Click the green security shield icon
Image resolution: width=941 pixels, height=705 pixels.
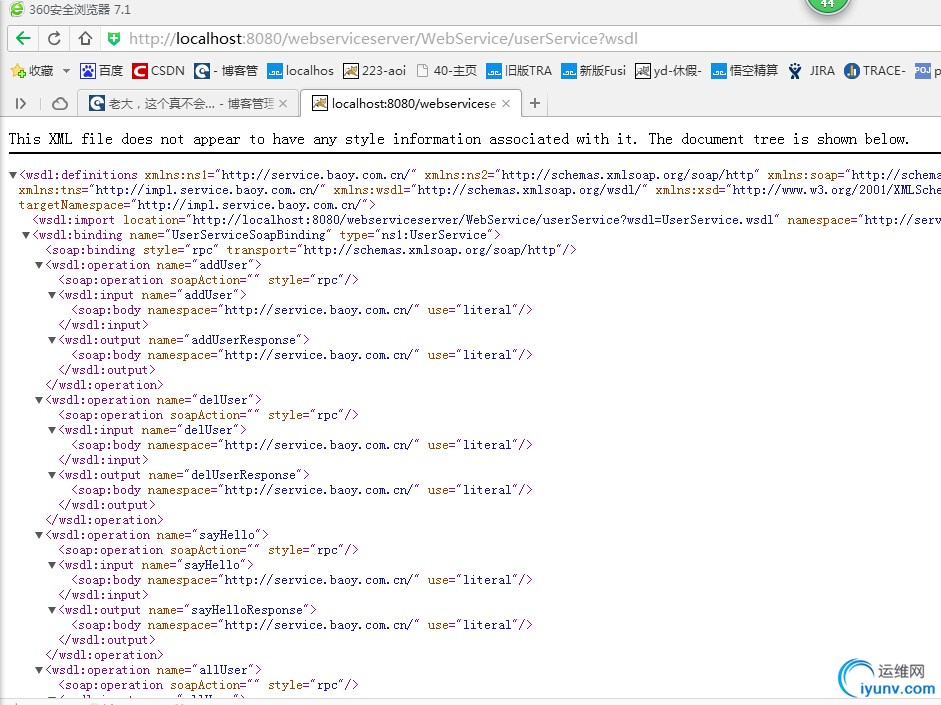[113, 39]
